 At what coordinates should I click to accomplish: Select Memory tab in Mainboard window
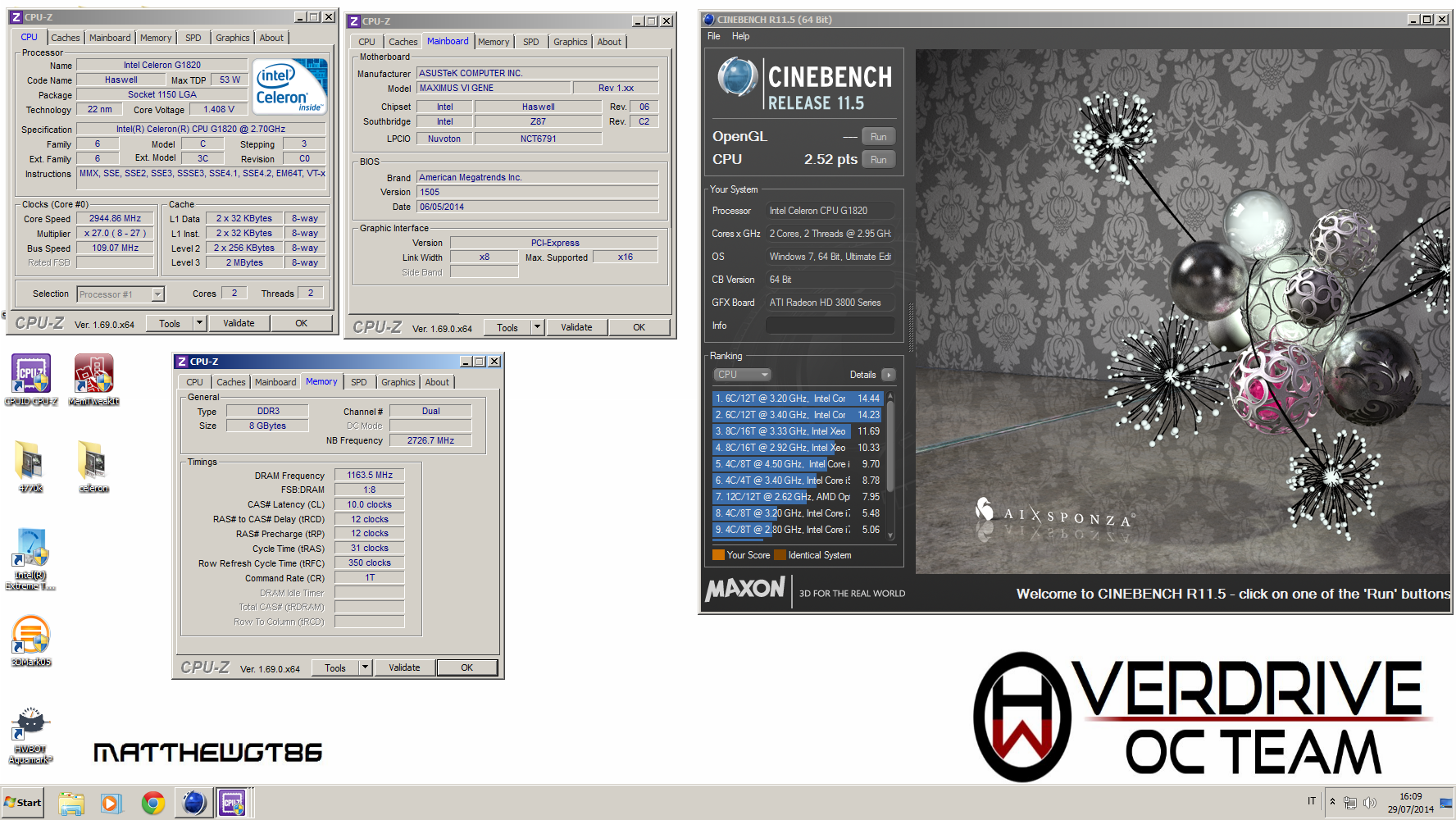494,42
